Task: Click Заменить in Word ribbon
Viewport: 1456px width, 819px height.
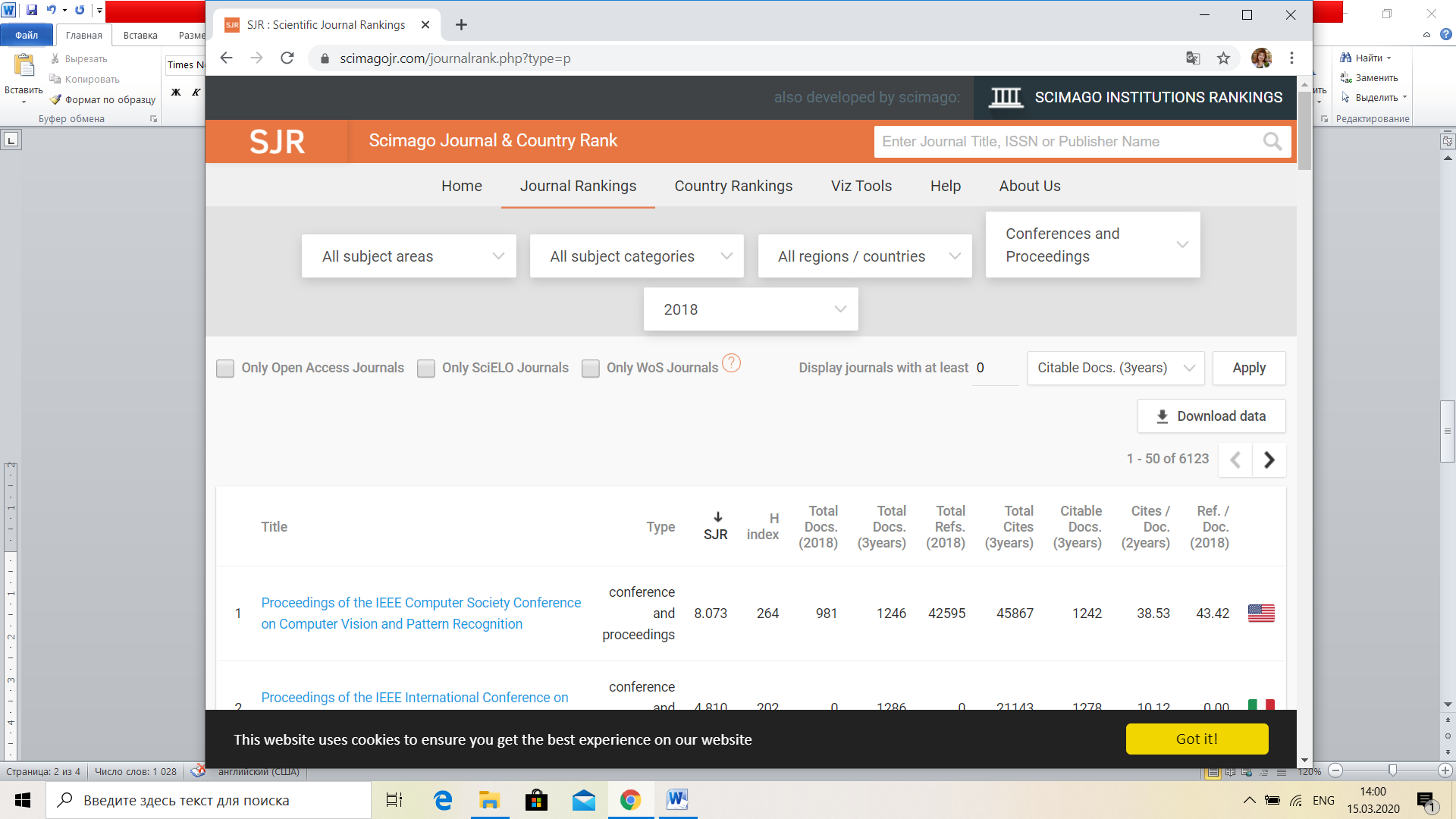Action: coord(1369,78)
